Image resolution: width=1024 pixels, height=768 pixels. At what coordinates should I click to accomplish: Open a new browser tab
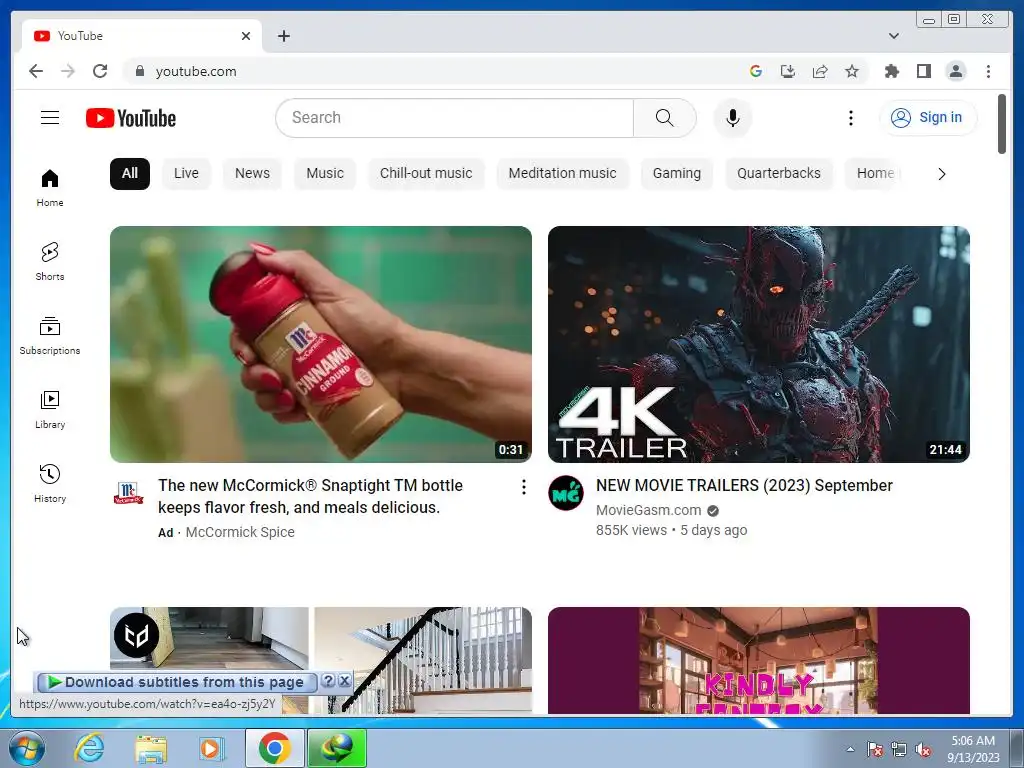pyautogui.click(x=283, y=36)
